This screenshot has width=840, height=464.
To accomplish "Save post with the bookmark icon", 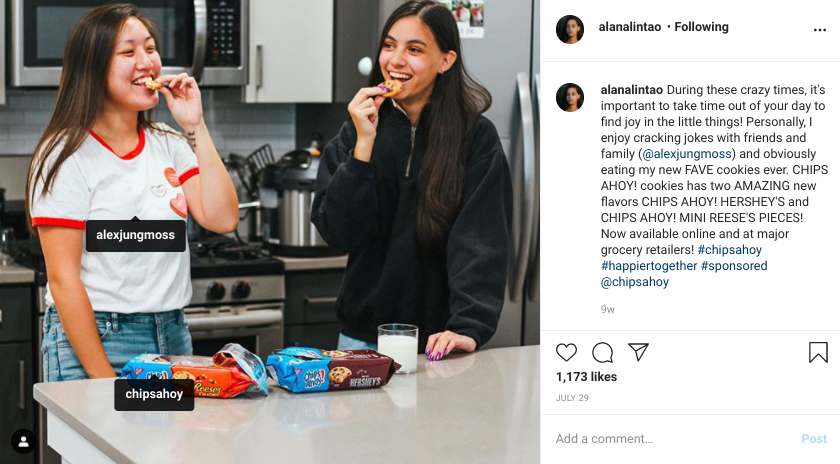I will (818, 353).
